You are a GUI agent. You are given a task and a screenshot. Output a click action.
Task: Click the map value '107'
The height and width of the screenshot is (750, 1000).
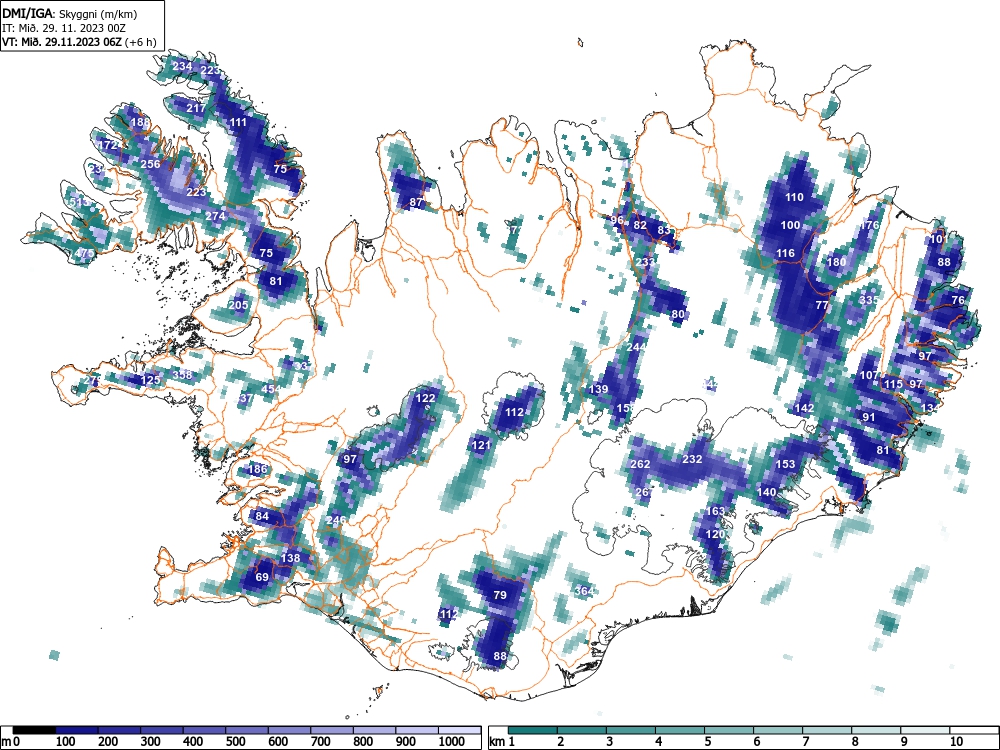870,375
